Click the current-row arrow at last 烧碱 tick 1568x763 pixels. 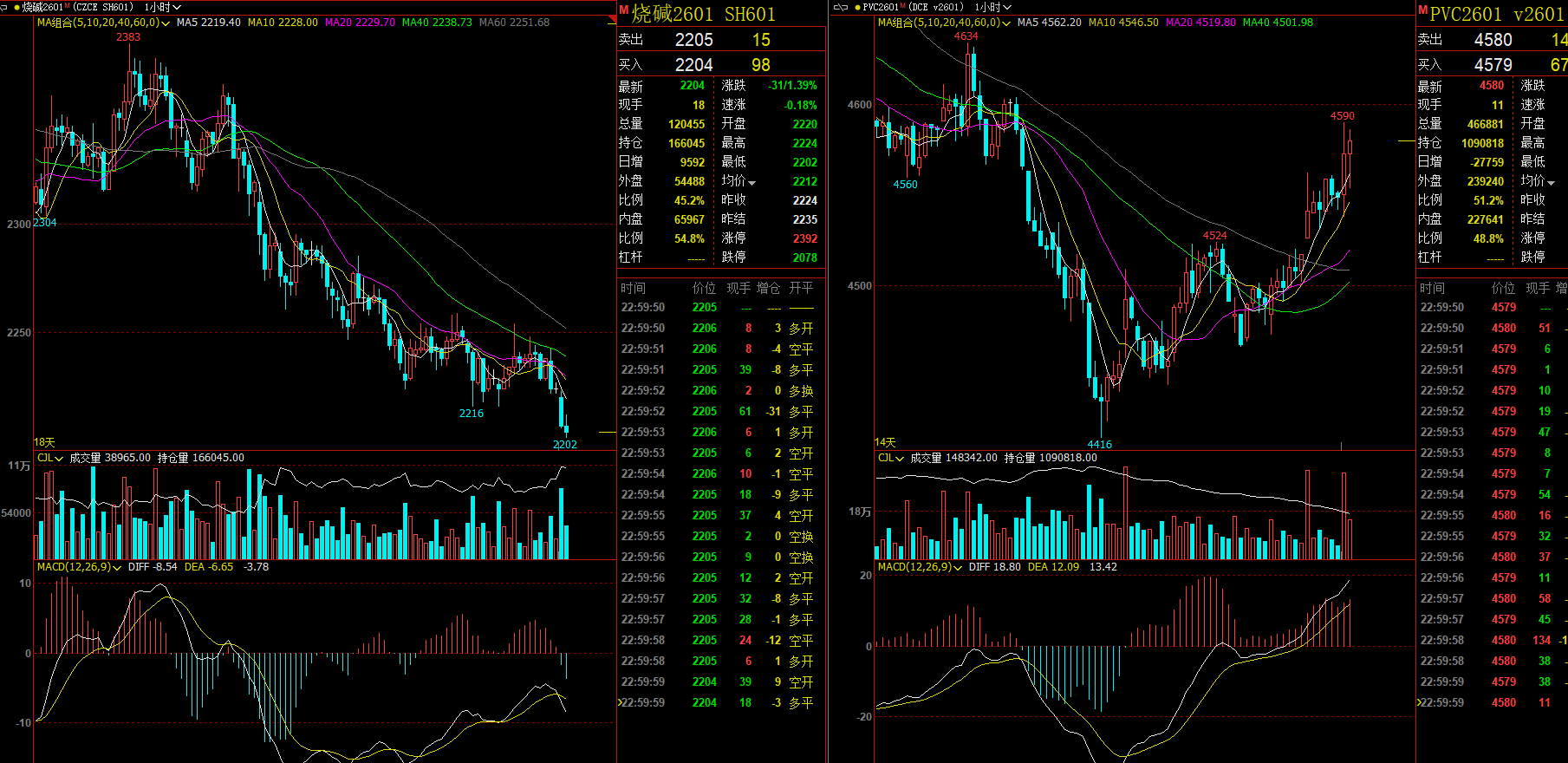pyautogui.click(x=619, y=702)
